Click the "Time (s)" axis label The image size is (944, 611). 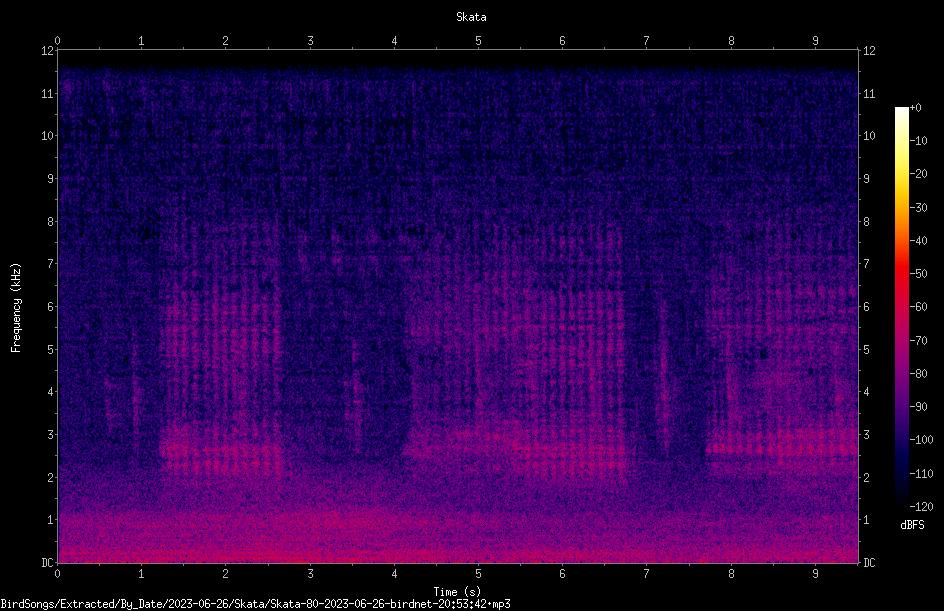[457, 592]
